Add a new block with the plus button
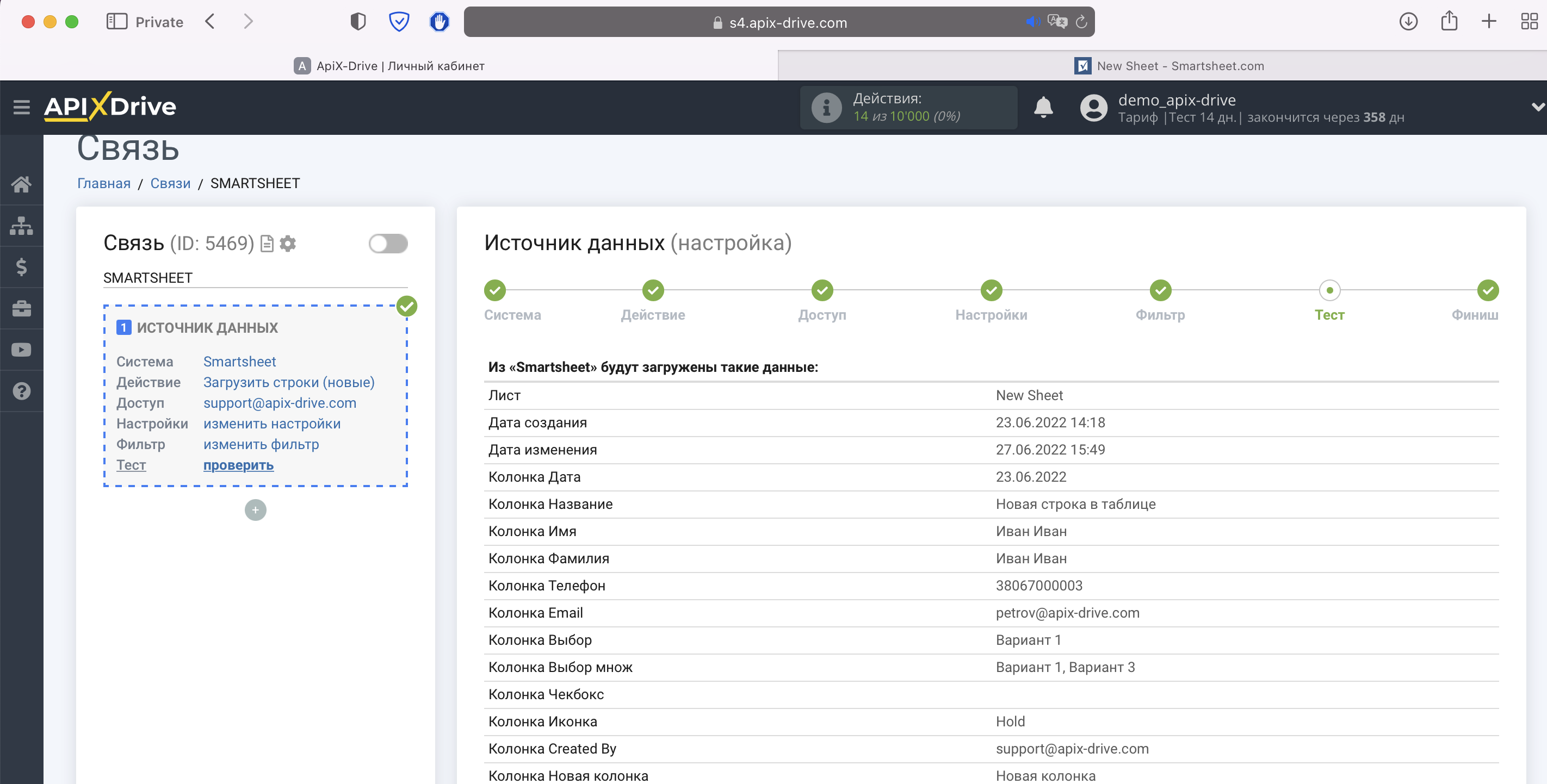 (x=255, y=511)
